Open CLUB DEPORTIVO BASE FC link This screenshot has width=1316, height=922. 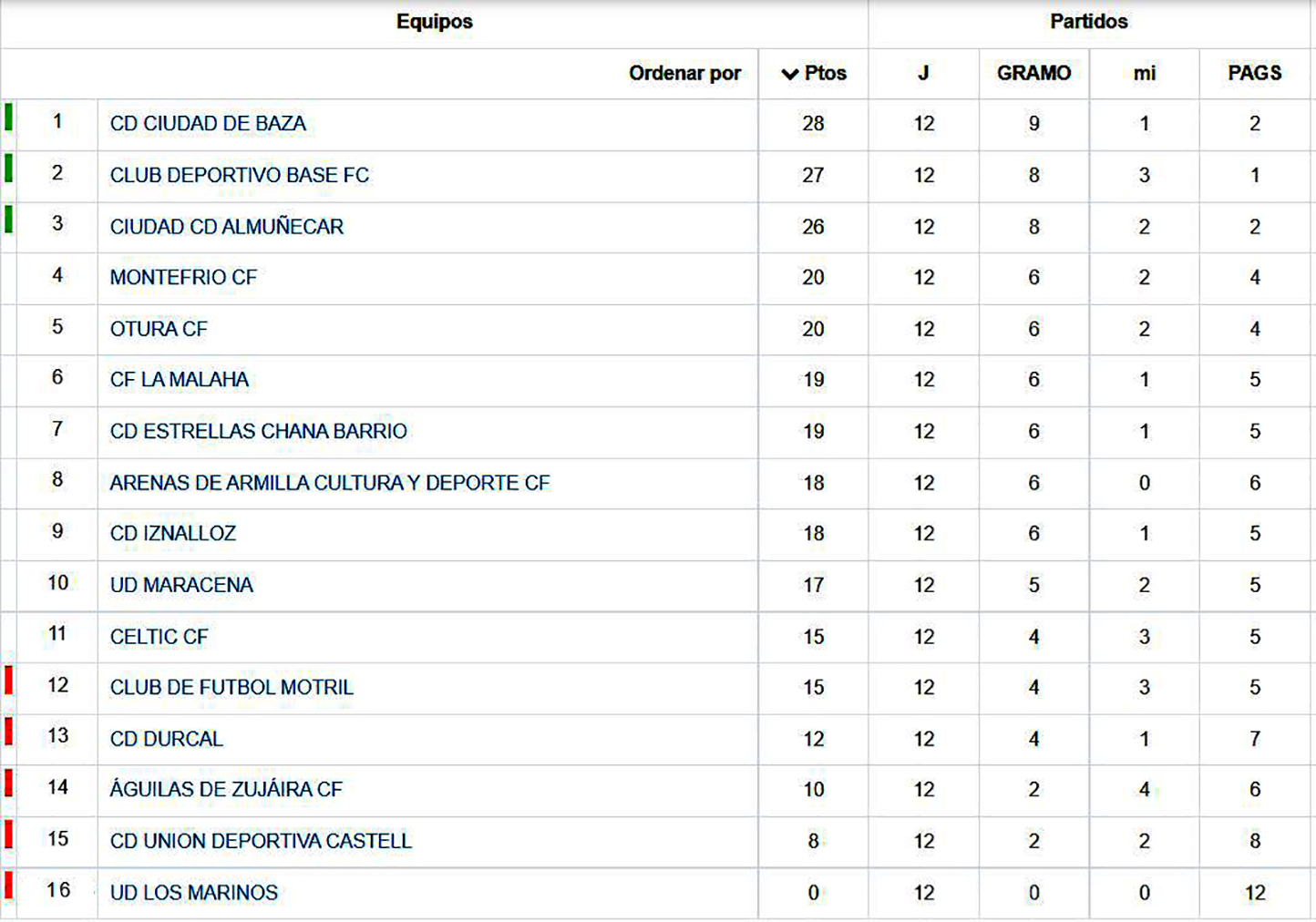pos(239,175)
